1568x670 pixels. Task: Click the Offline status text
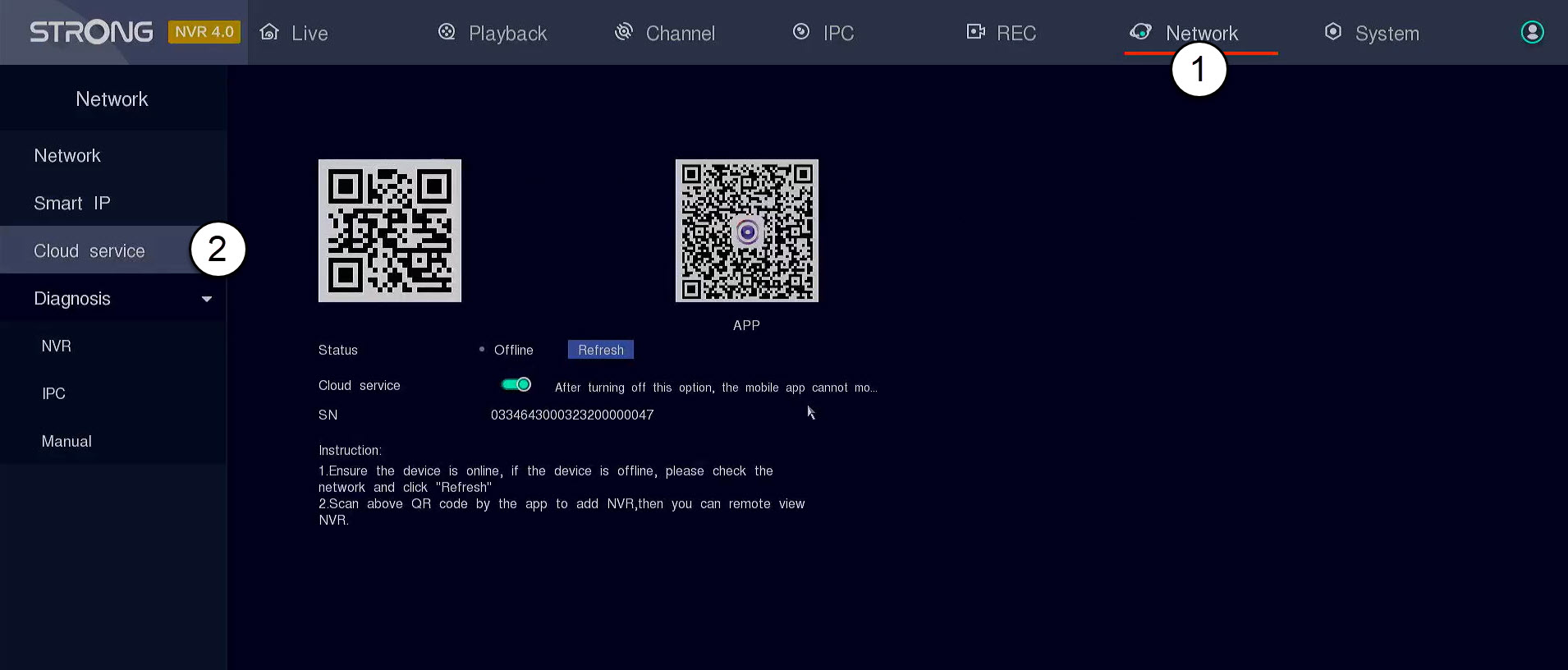[514, 350]
